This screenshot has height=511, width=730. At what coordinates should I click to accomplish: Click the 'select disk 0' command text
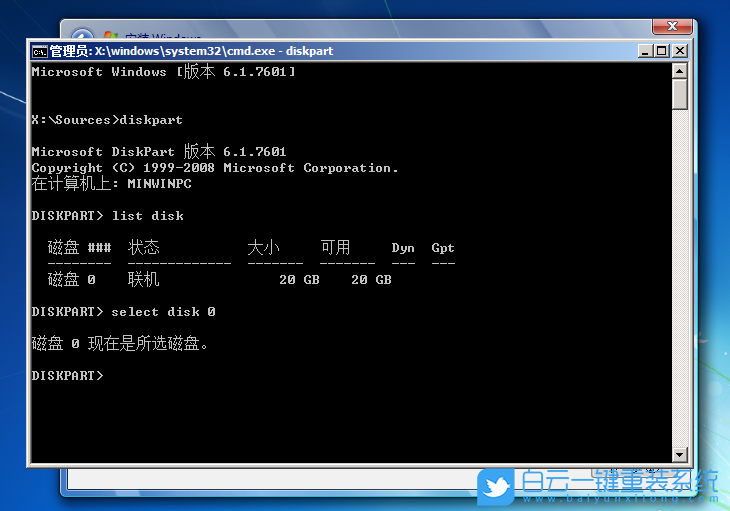click(163, 312)
